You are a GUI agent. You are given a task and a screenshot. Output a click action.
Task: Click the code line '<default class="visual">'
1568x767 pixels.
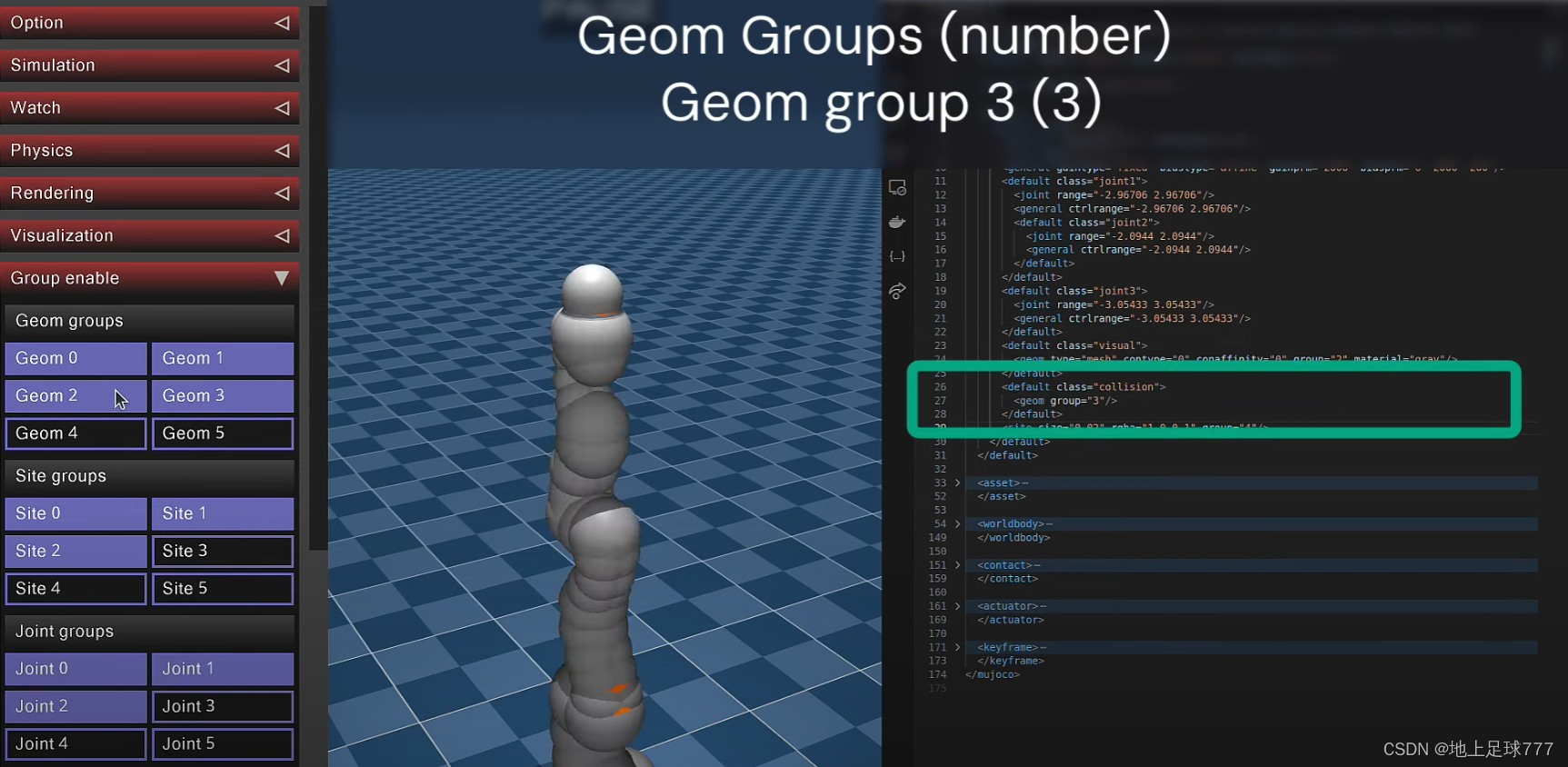point(1074,345)
